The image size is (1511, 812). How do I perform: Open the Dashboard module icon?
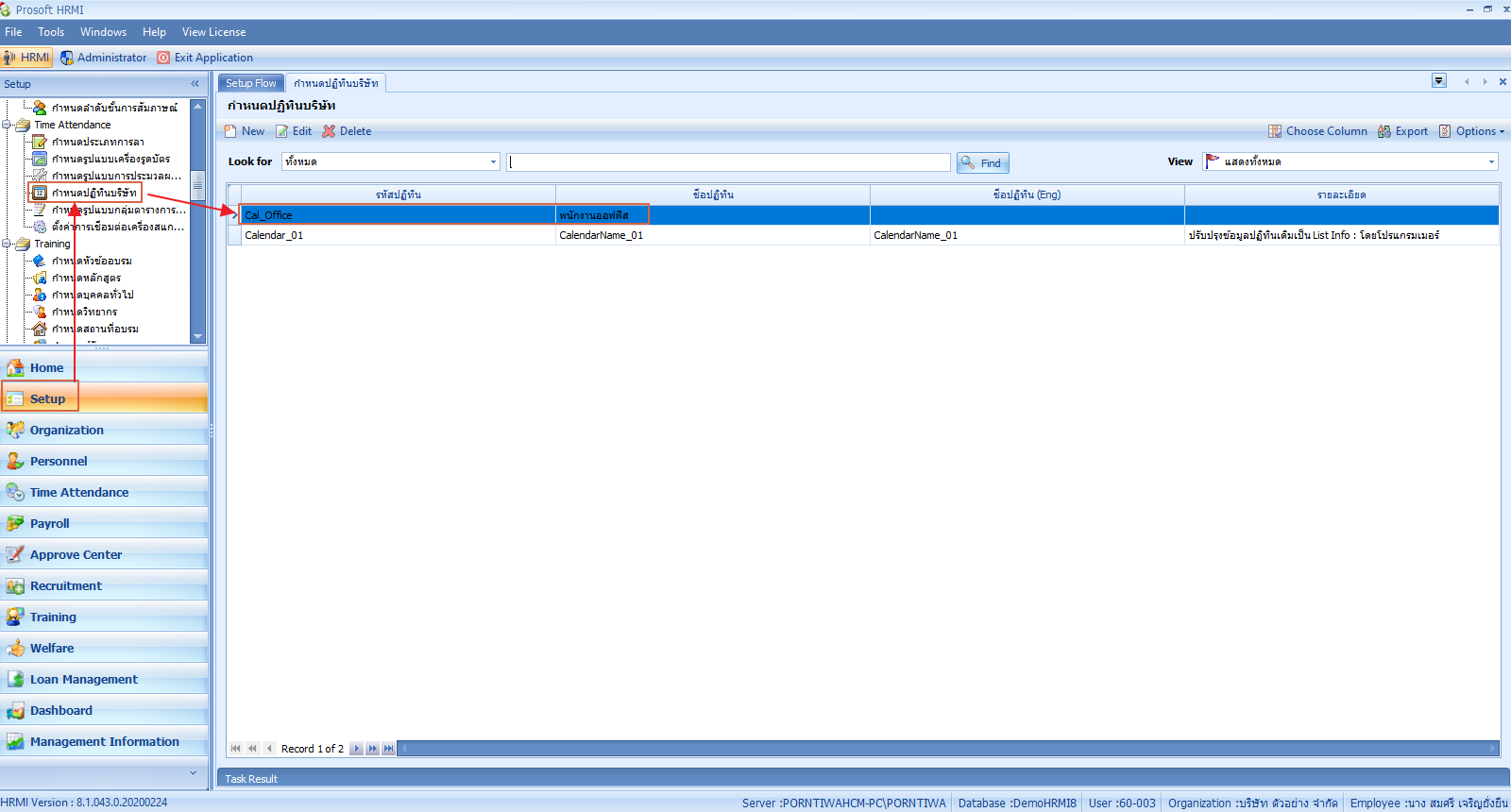(x=15, y=710)
